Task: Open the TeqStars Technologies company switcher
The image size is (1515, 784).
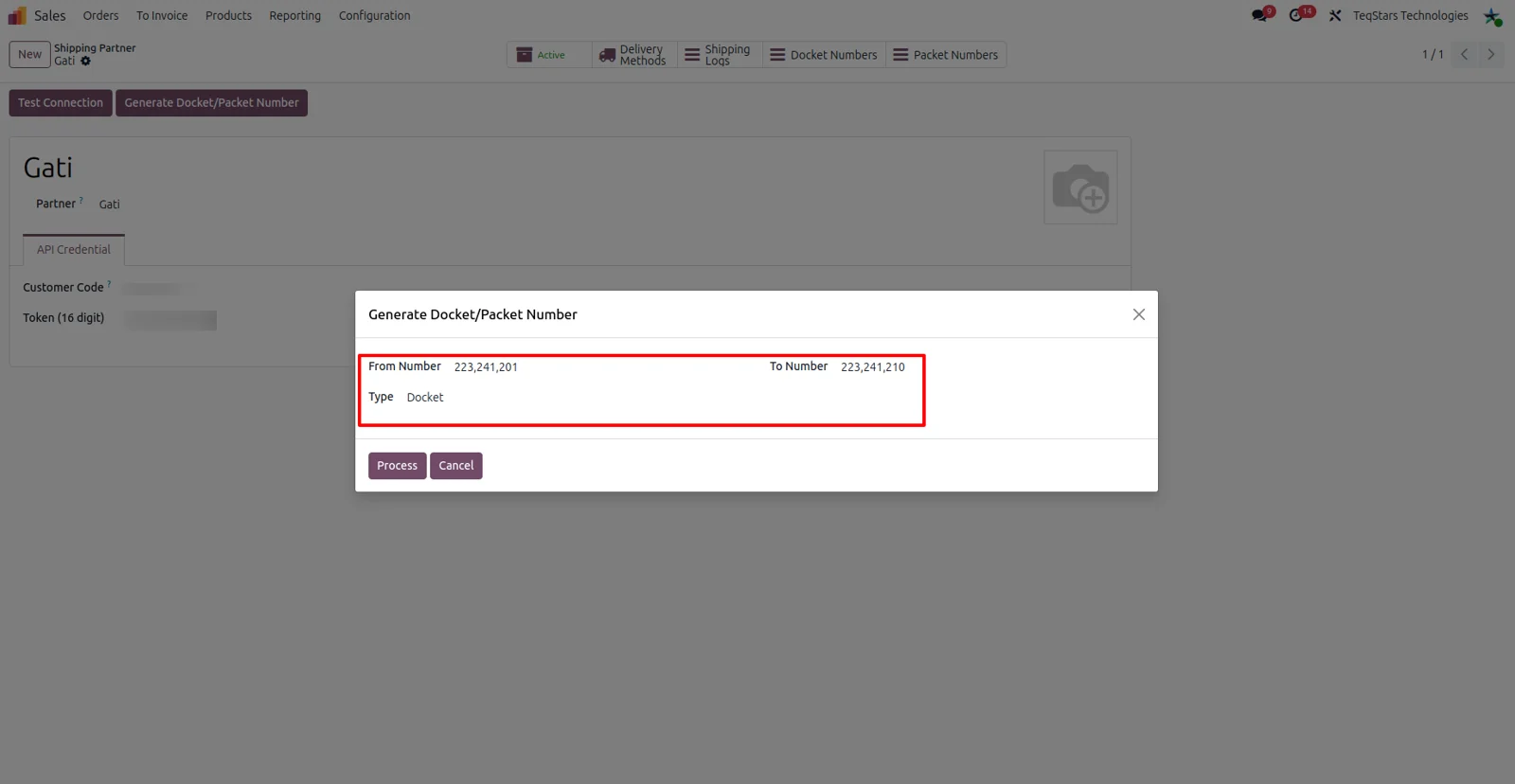Action: coord(1410,15)
